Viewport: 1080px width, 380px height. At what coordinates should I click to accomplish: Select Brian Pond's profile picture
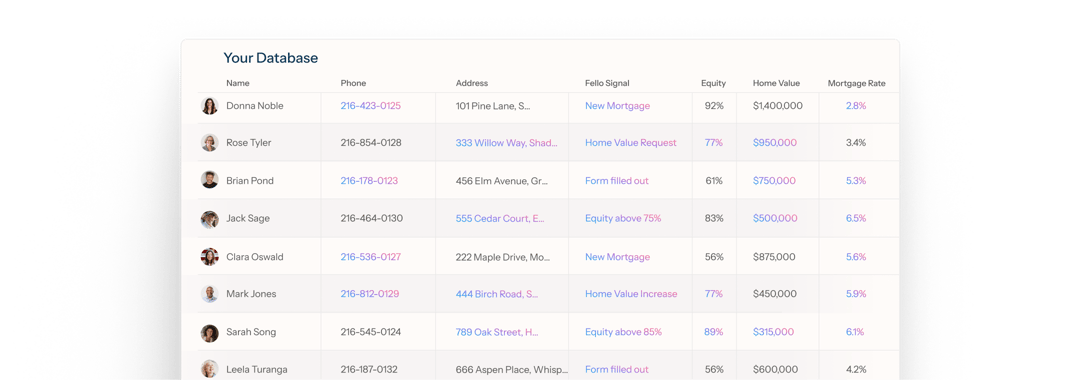click(x=209, y=180)
